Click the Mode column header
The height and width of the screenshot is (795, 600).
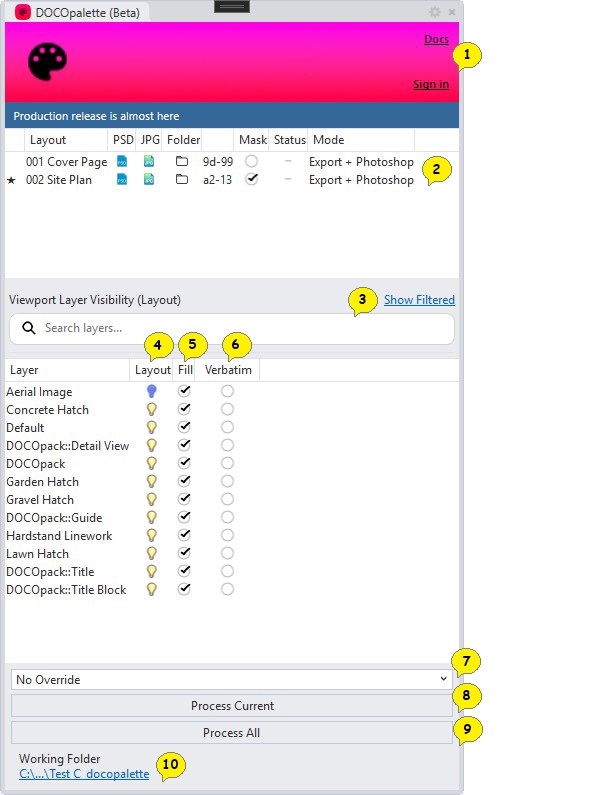click(x=328, y=140)
